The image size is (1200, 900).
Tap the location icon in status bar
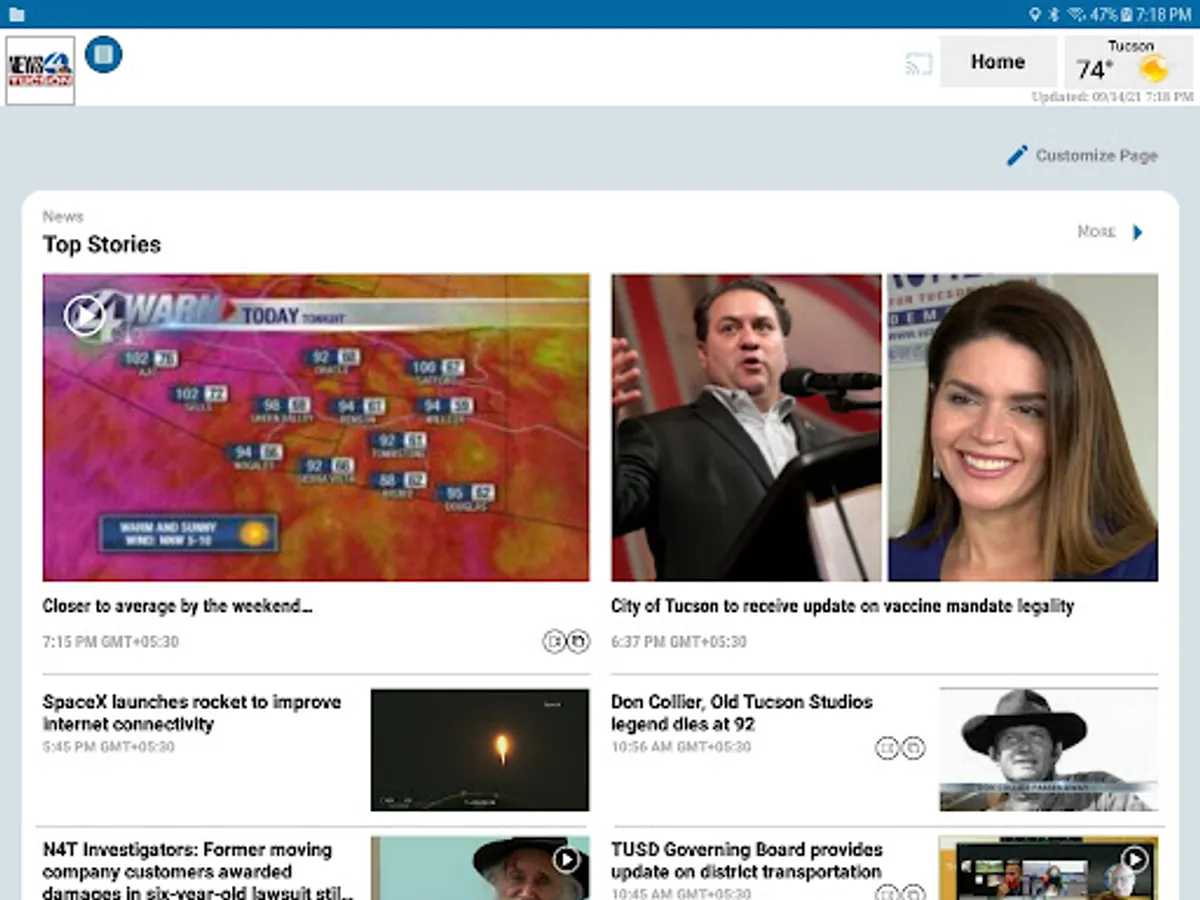[x=1035, y=15]
